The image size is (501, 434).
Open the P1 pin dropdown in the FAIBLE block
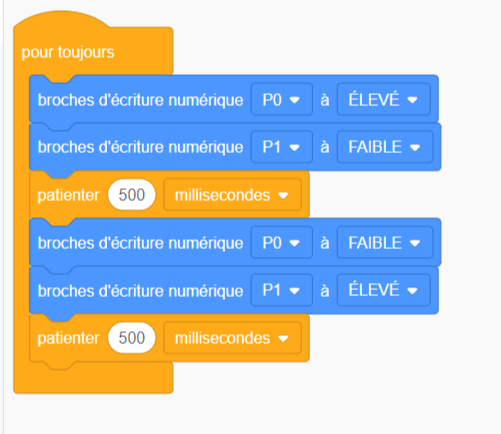coord(282,147)
